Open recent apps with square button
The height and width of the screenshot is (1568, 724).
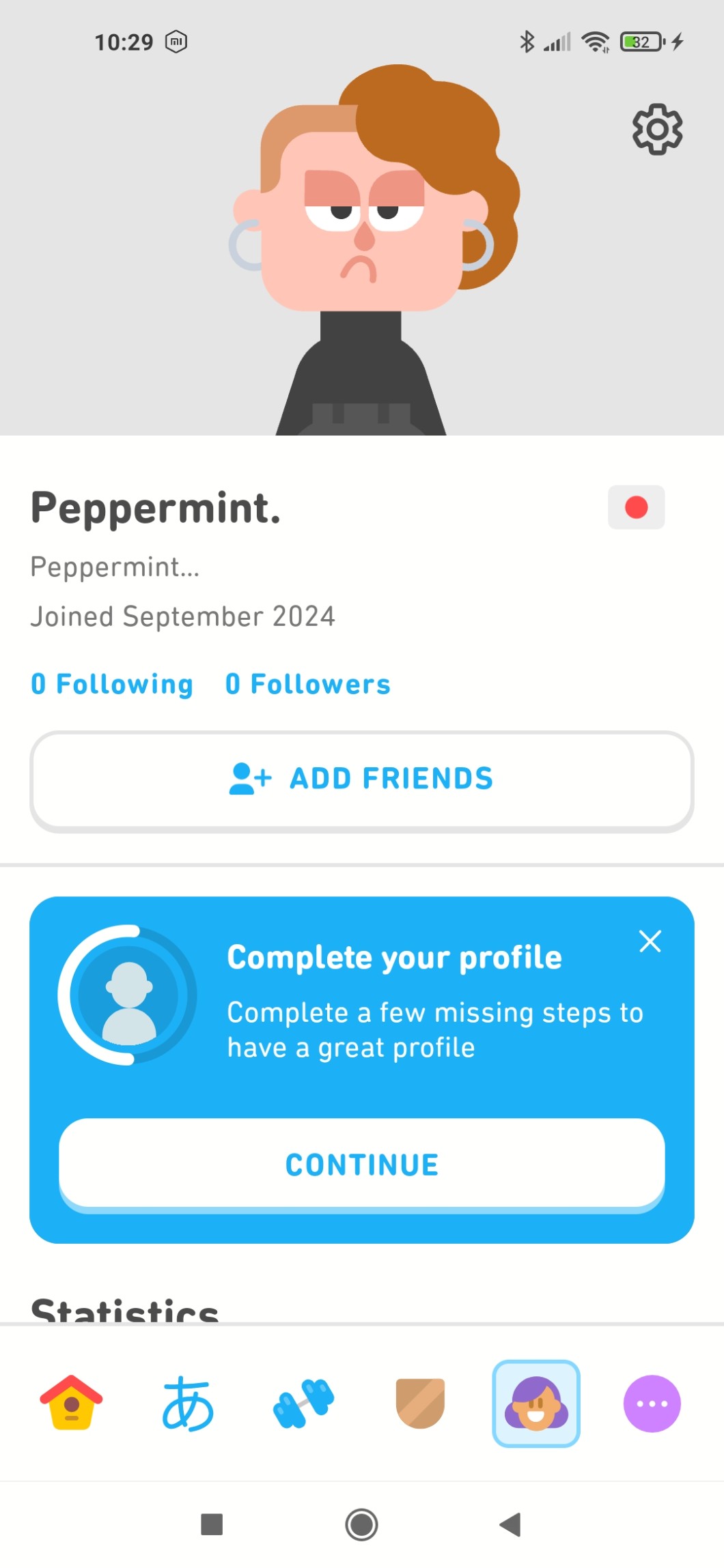click(212, 1524)
